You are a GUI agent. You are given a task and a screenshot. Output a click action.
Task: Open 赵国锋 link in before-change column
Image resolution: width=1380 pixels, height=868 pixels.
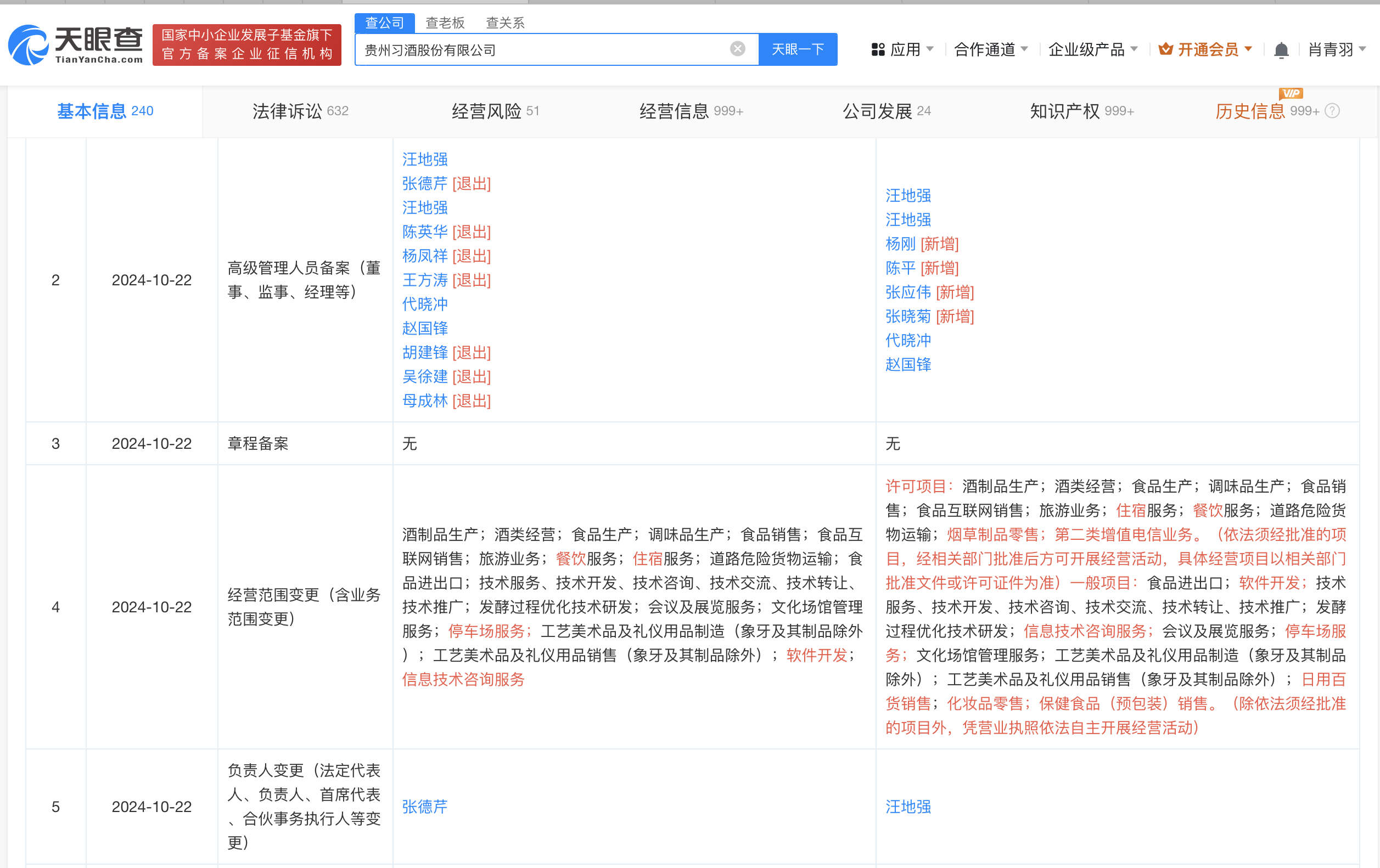point(425,328)
